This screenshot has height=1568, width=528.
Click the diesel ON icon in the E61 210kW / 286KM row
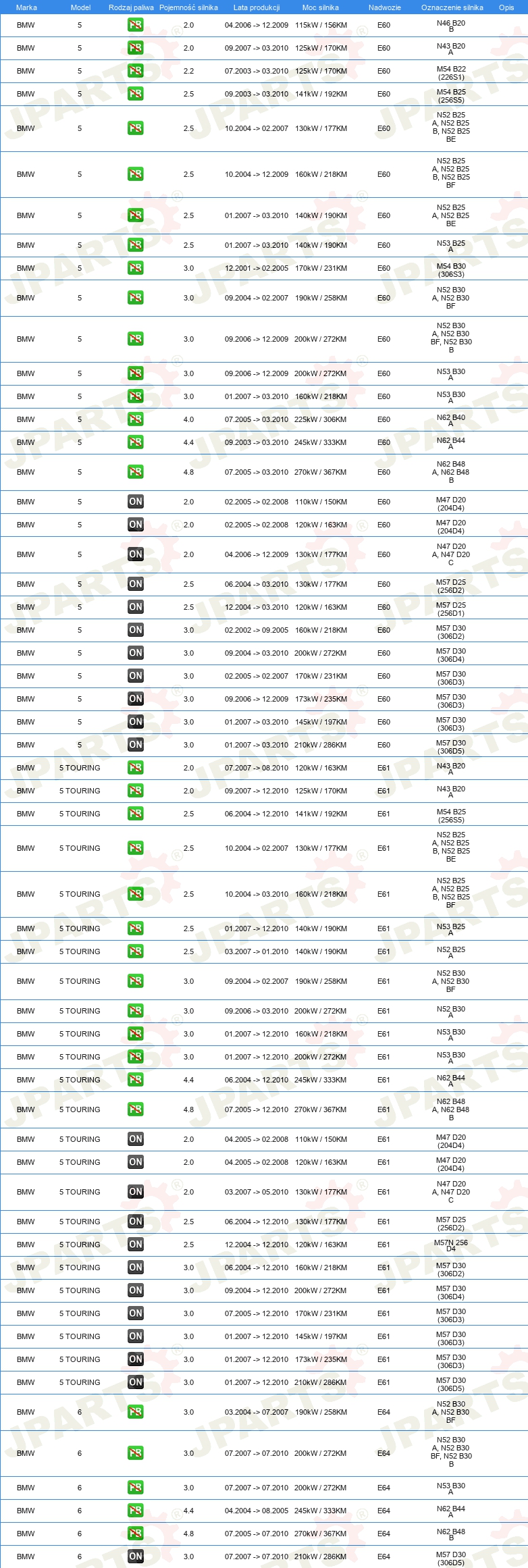coord(135,1382)
